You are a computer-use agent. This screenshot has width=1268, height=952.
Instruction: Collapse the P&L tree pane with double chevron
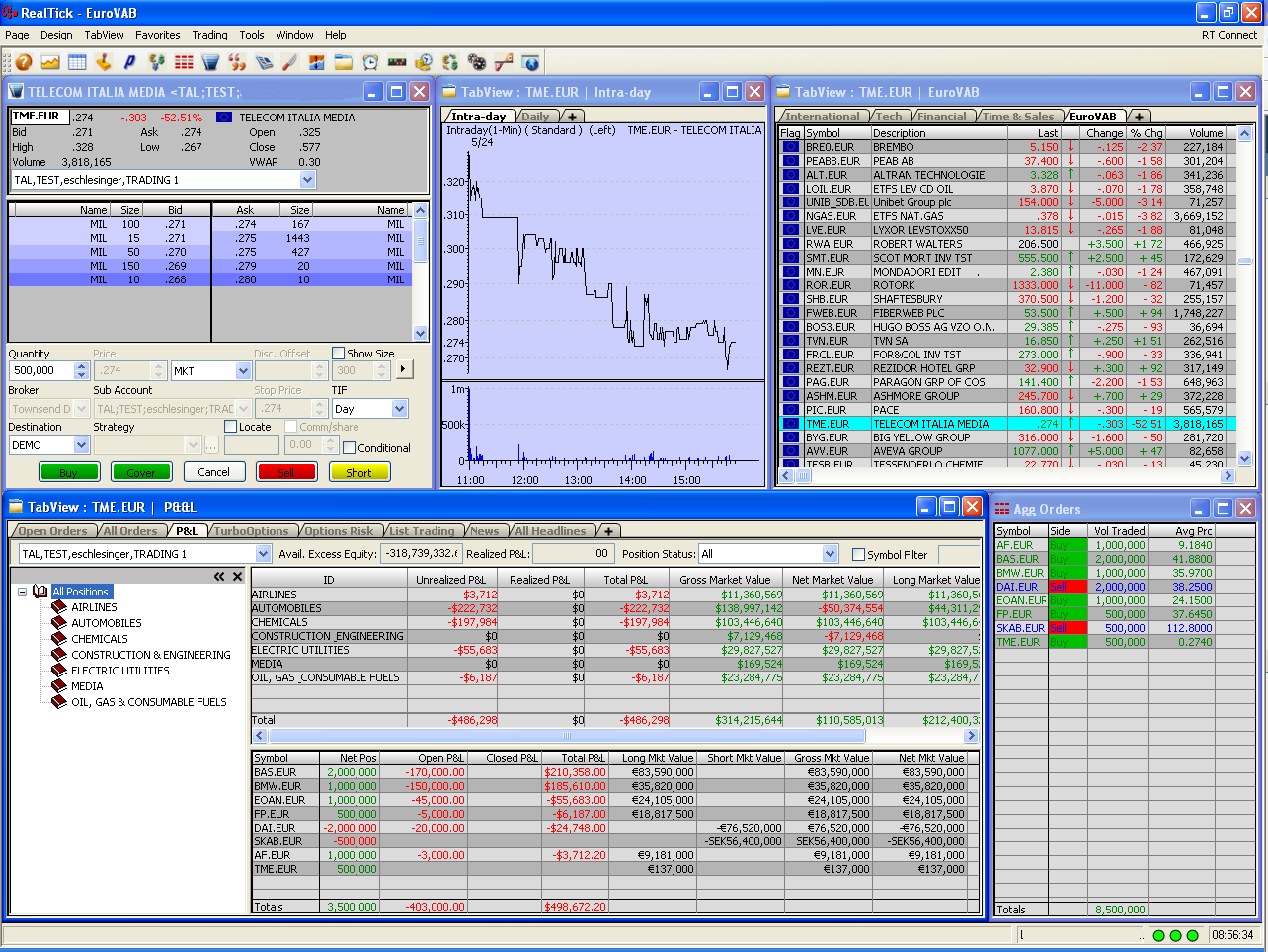pos(219,576)
